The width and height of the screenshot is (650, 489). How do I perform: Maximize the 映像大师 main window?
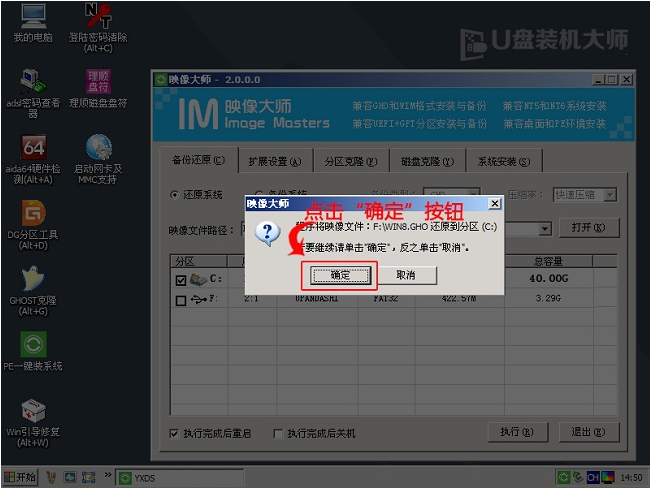tap(612, 80)
